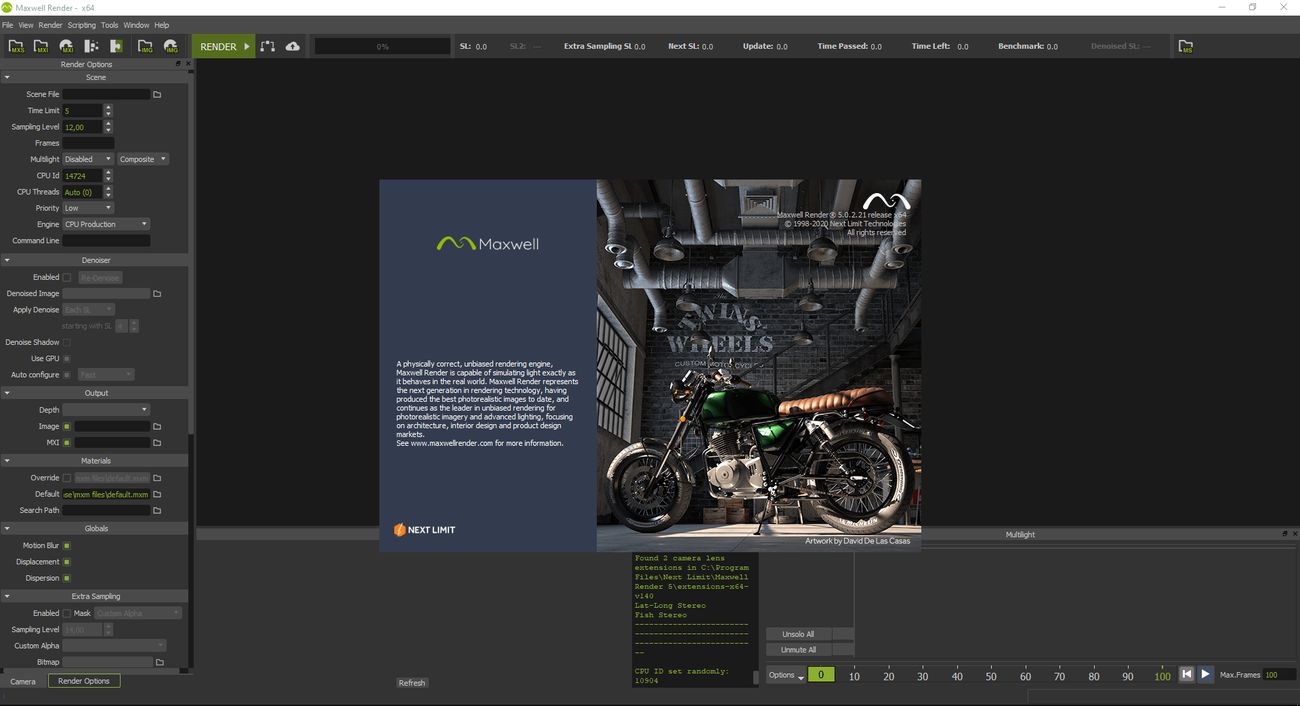
Task: Rewind Multilight timeline to first frame
Action: 1186,675
